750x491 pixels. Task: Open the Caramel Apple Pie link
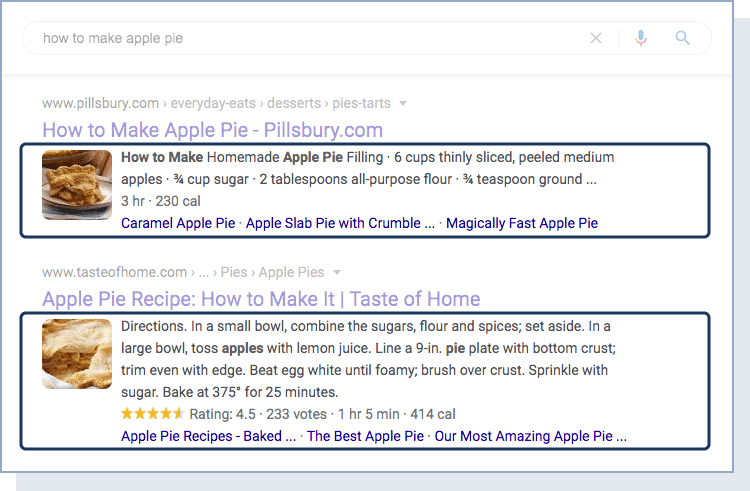click(x=178, y=223)
